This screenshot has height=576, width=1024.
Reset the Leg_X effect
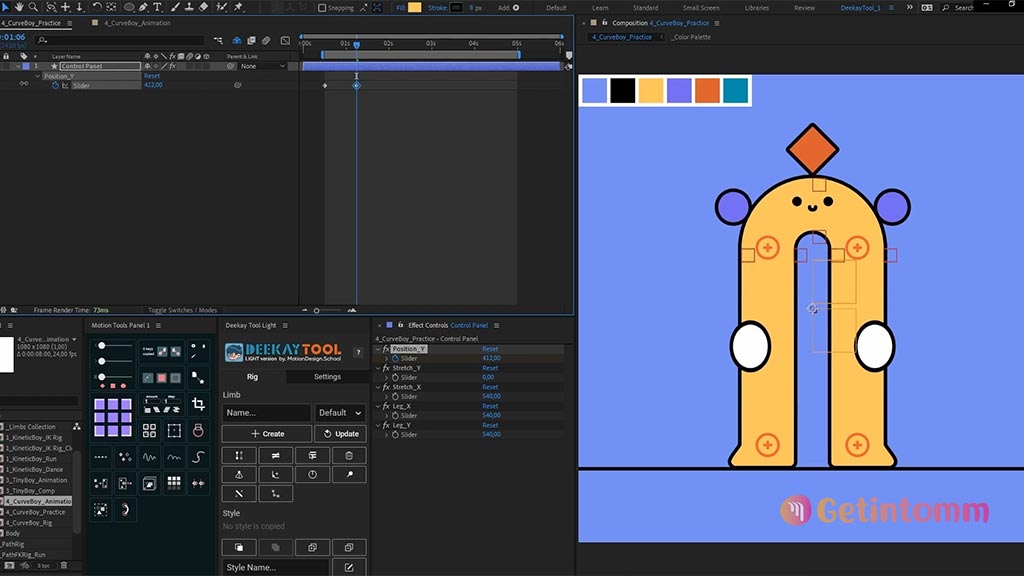(x=490, y=406)
